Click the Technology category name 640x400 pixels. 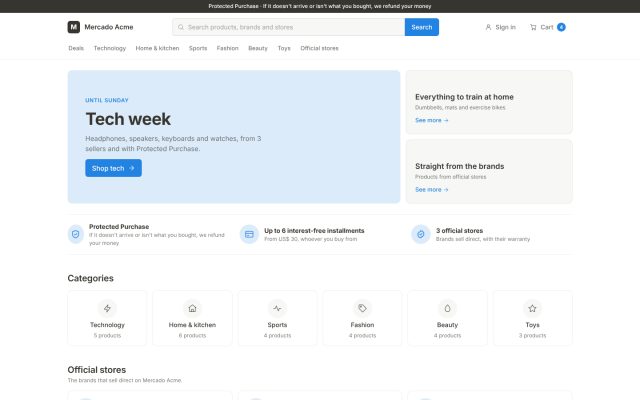pyautogui.click(x=107, y=325)
